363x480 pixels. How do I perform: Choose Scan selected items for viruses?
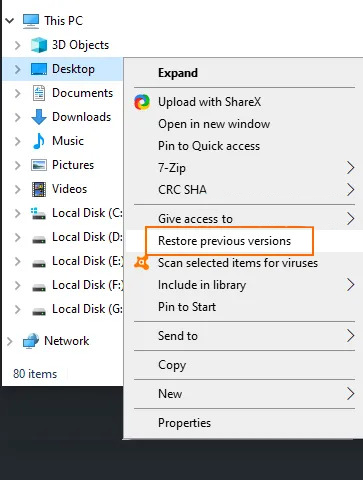click(243, 263)
